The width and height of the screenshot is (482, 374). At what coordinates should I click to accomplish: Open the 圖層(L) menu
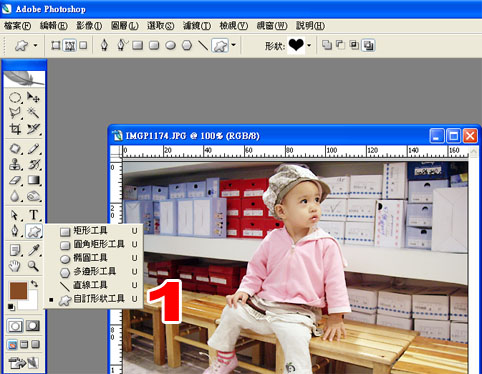coord(125,26)
